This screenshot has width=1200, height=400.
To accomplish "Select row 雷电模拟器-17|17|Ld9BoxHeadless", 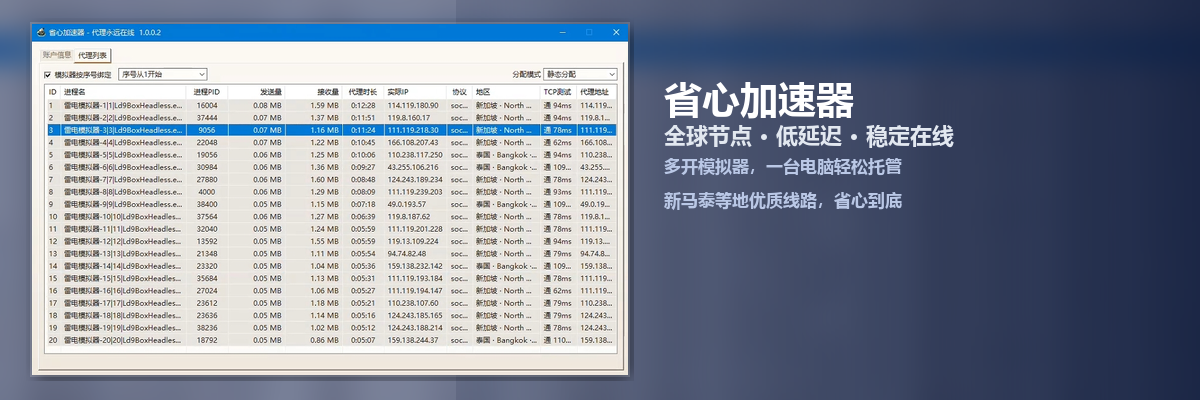I will (331, 303).
